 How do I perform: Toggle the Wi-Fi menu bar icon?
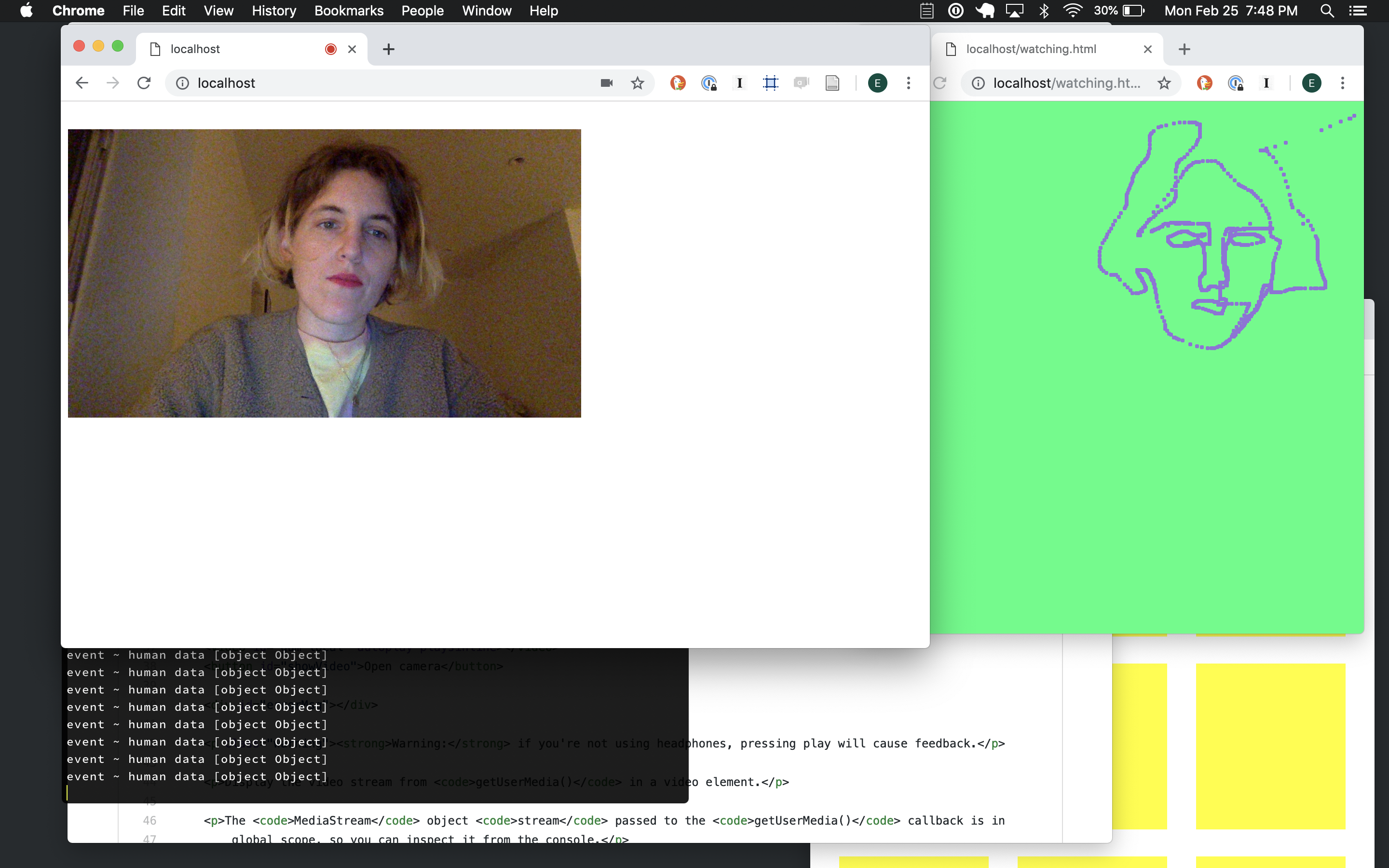pos(1072,11)
